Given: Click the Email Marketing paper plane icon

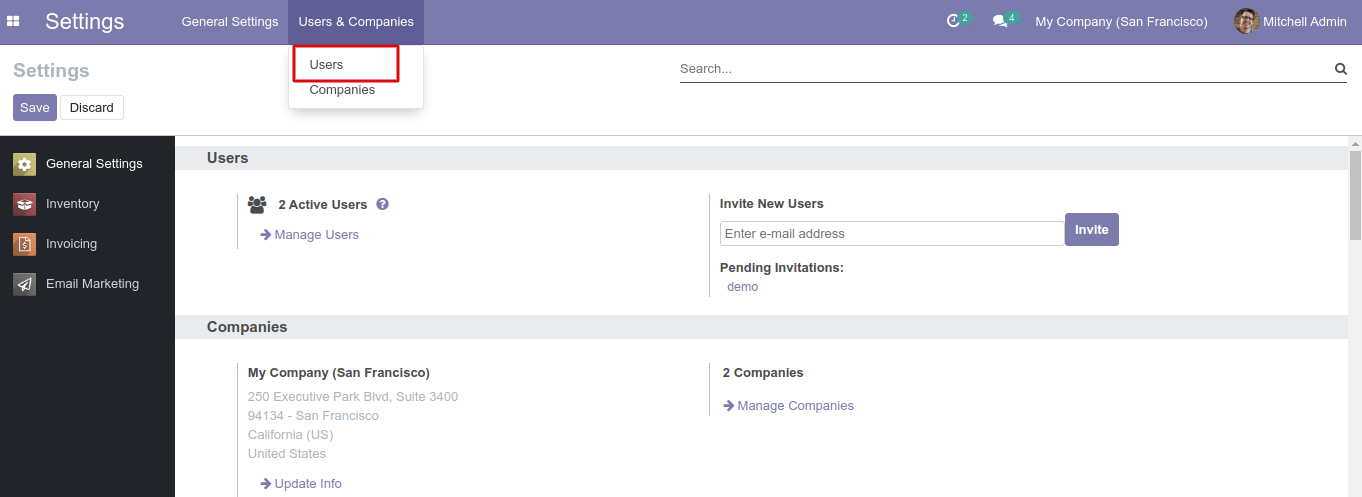Looking at the screenshot, I should (25, 284).
